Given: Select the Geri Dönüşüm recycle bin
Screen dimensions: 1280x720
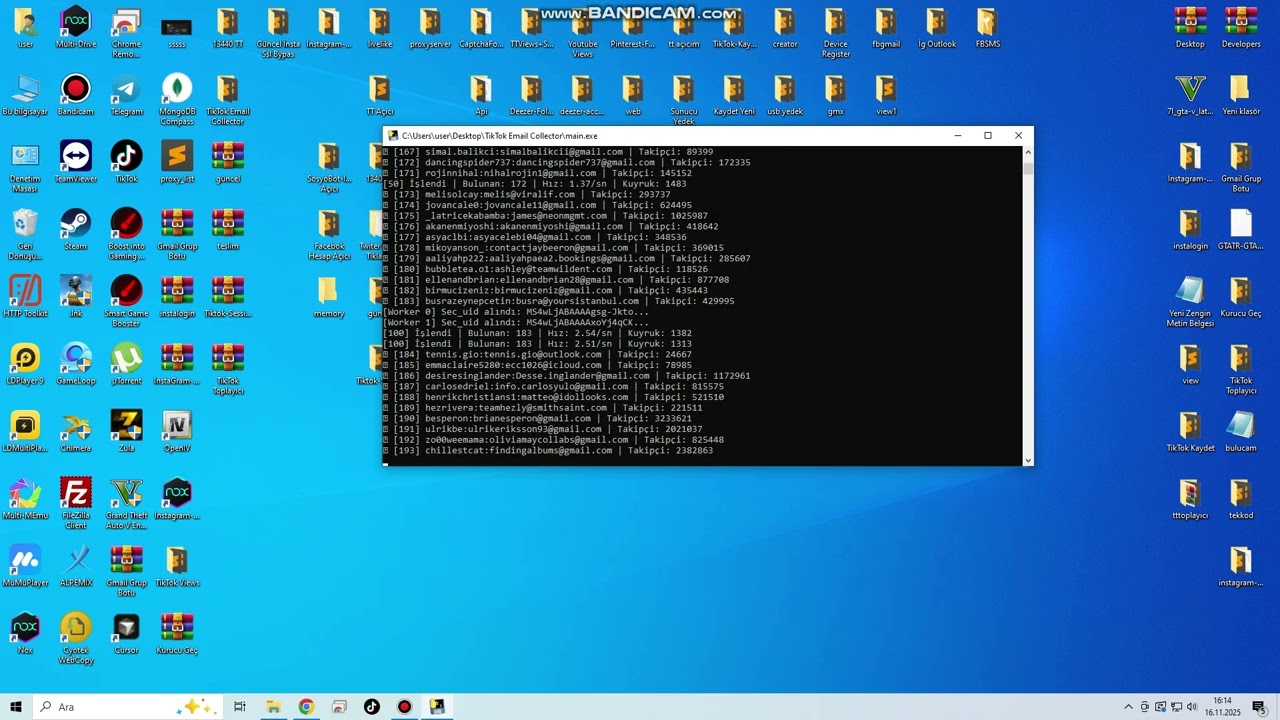Looking at the screenshot, I should point(25,235).
